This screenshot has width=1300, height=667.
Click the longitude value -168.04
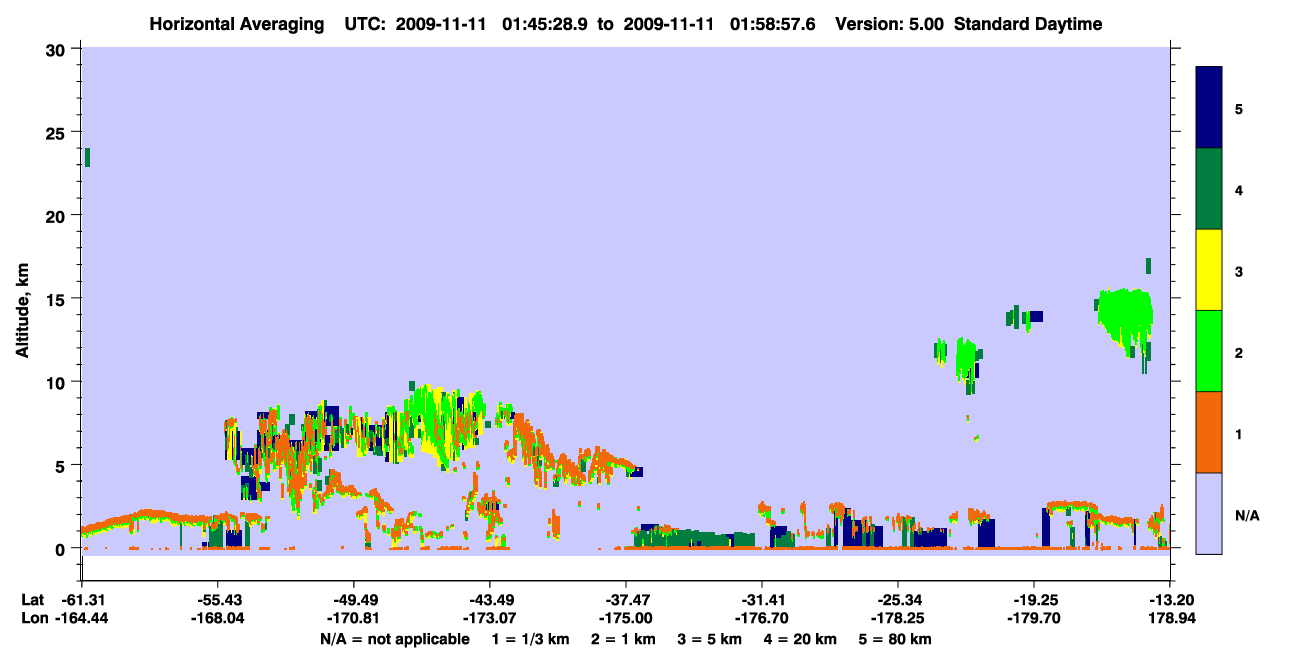click(217, 619)
